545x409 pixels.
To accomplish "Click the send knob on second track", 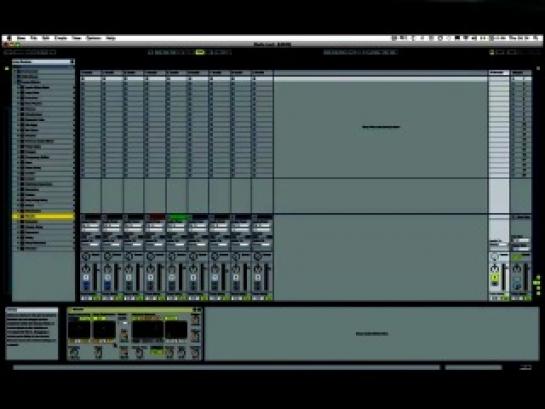I will tap(107, 256).
